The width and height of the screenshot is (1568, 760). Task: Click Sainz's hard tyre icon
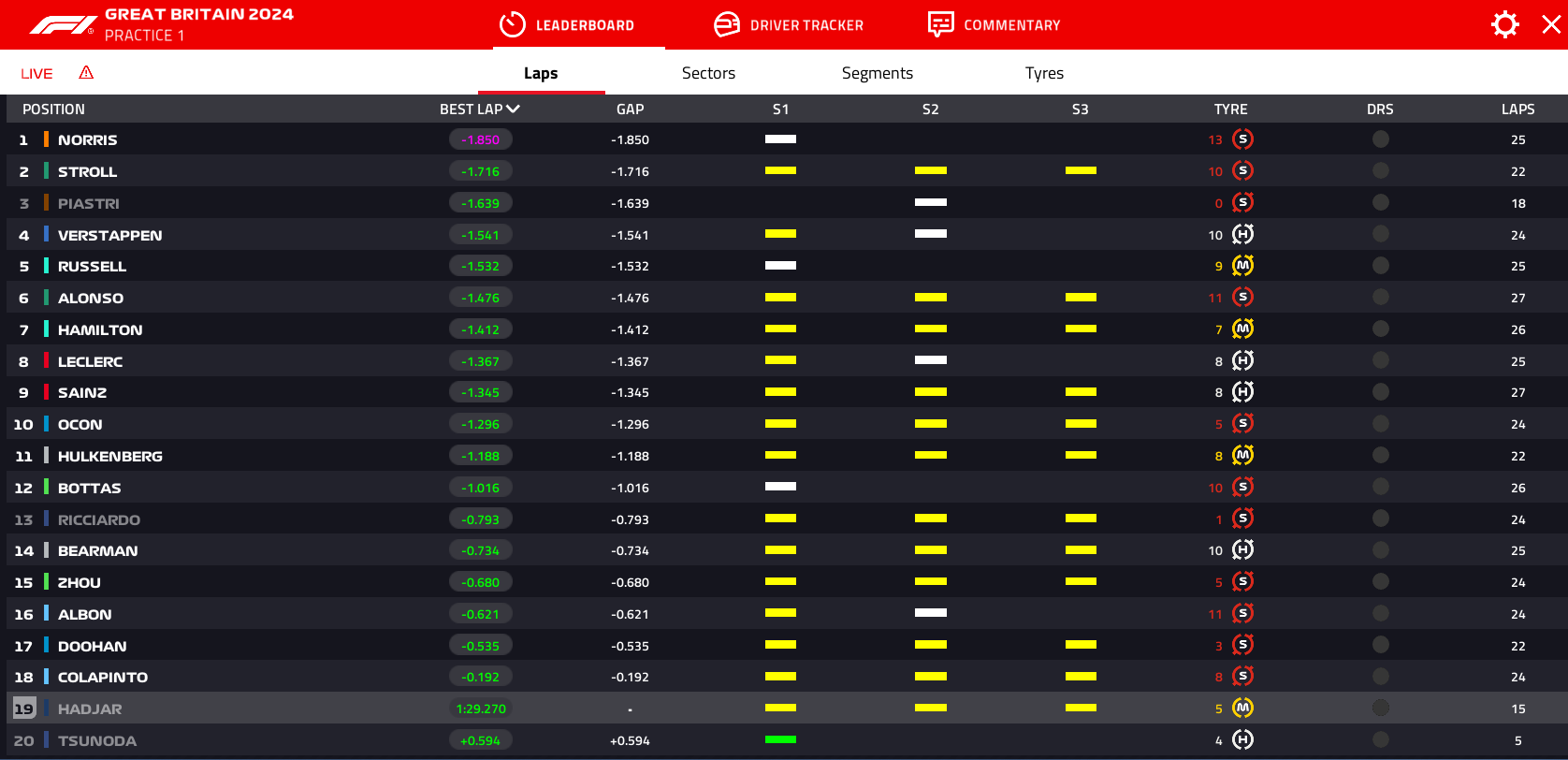pyautogui.click(x=1242, y=392)
